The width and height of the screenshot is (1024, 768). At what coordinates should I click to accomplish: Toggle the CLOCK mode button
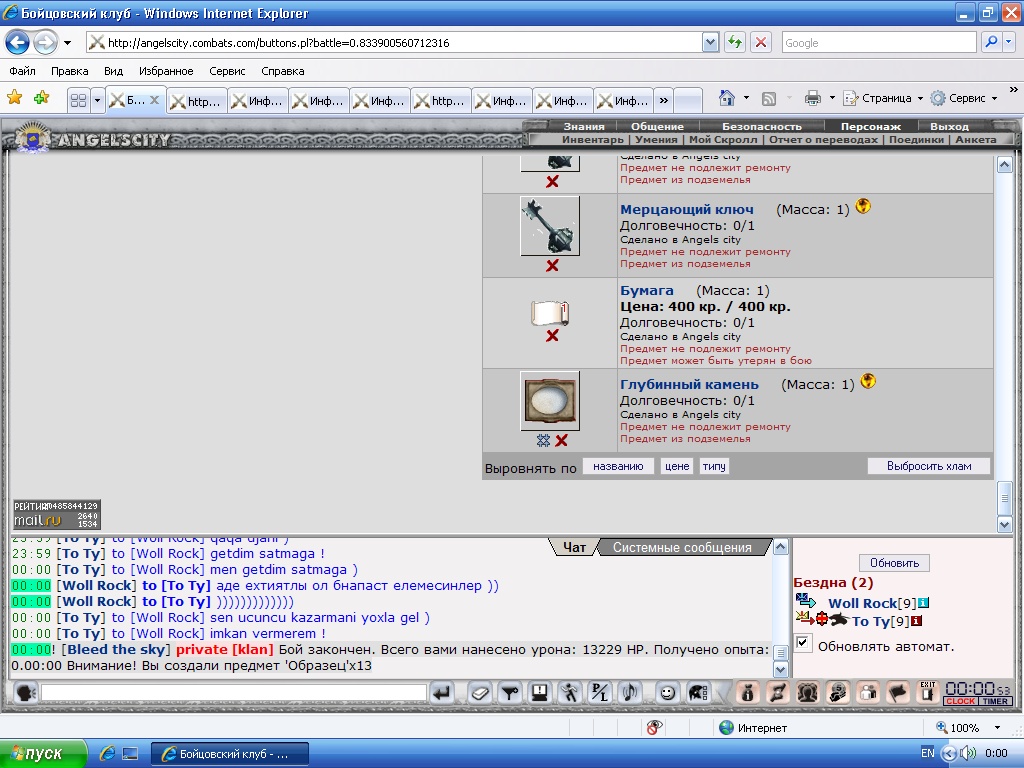coord(961,701)
